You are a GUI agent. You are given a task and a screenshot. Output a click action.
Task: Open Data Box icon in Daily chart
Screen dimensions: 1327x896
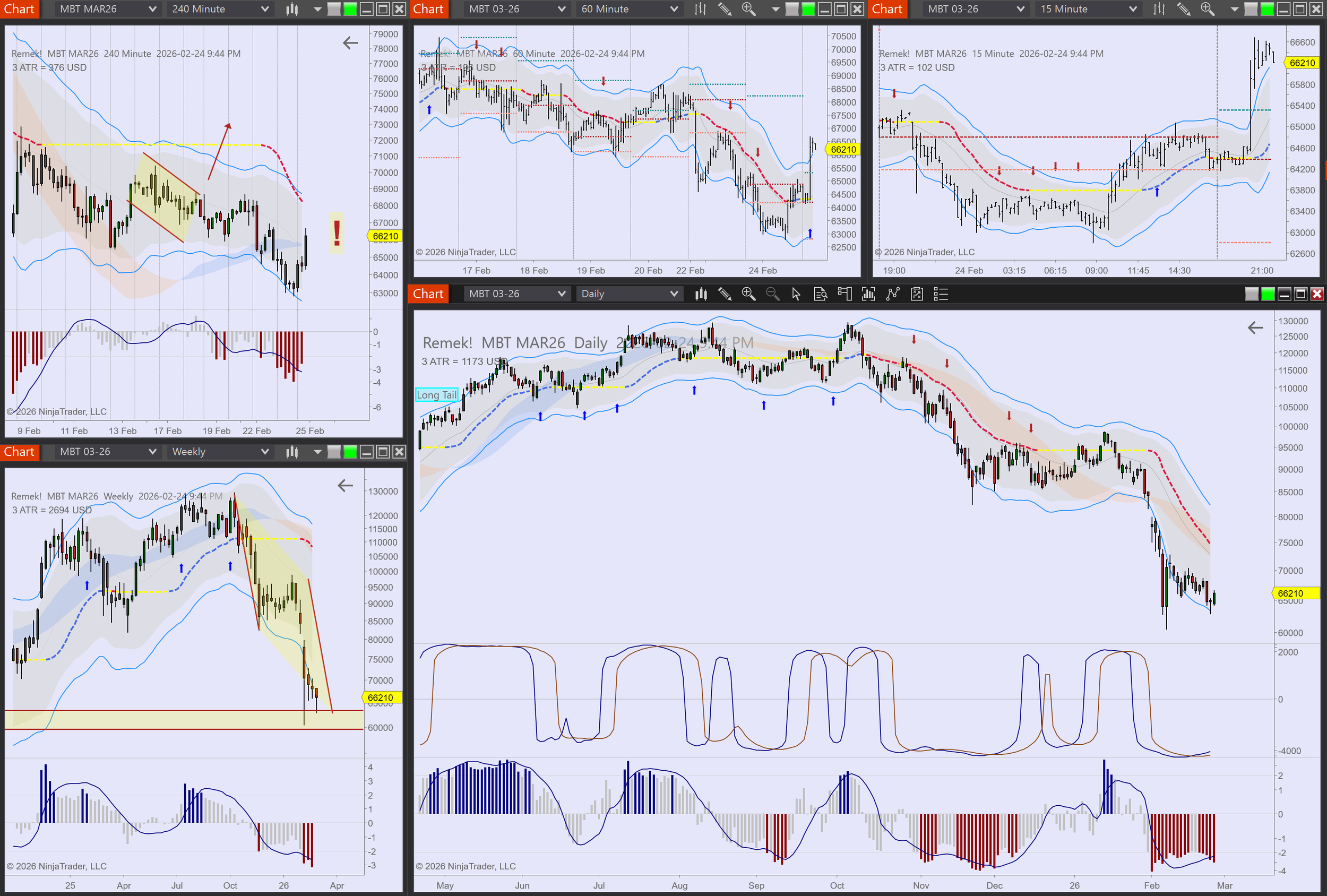[820, 294]
